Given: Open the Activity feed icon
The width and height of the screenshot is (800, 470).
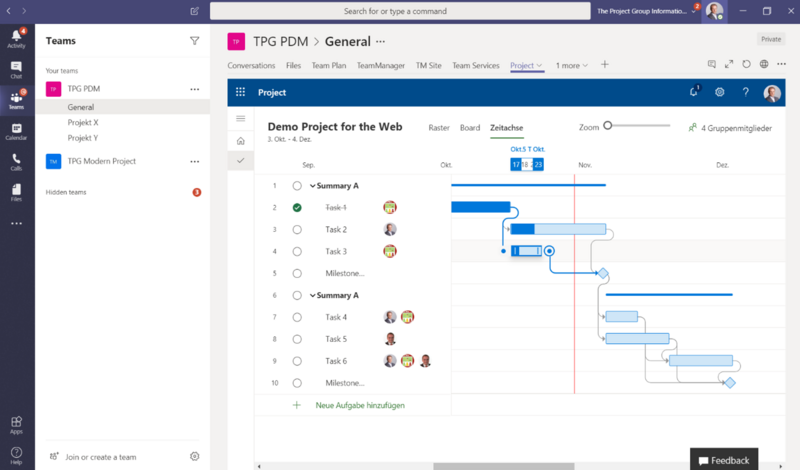Looking at the screenshot, I should tap(16, 38).
